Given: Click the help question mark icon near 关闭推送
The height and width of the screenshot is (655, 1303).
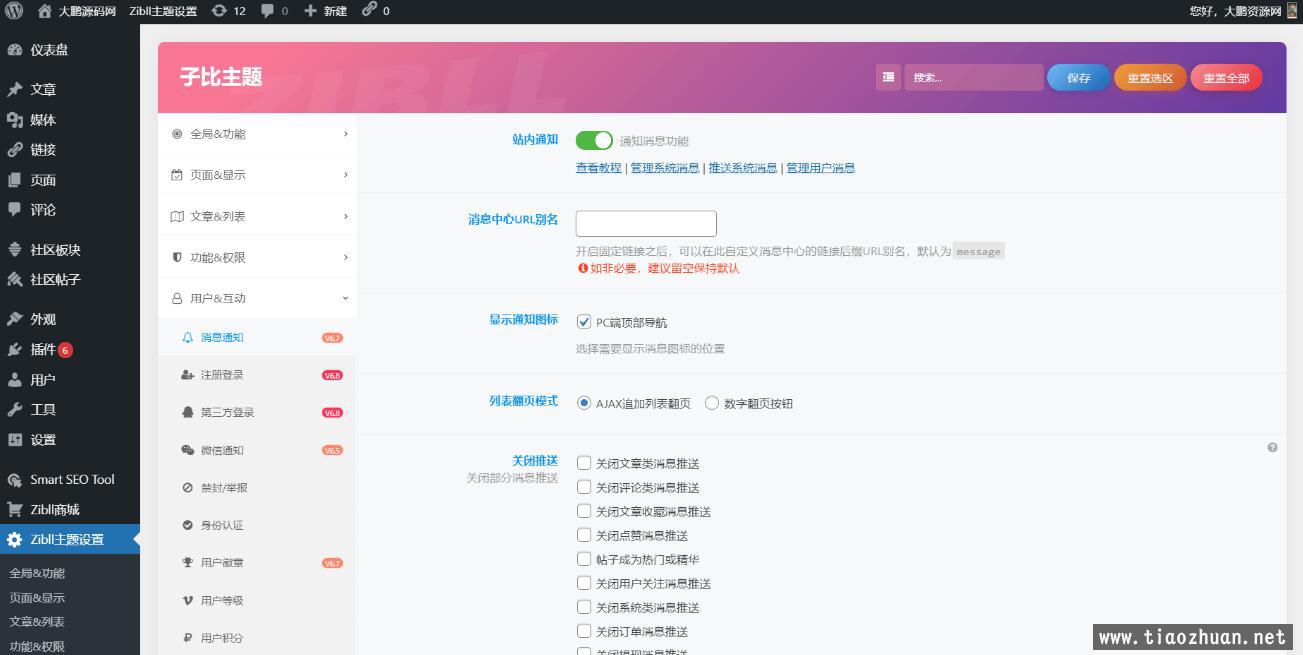Looking at the screenshot, I should [x=1272, y=447].
